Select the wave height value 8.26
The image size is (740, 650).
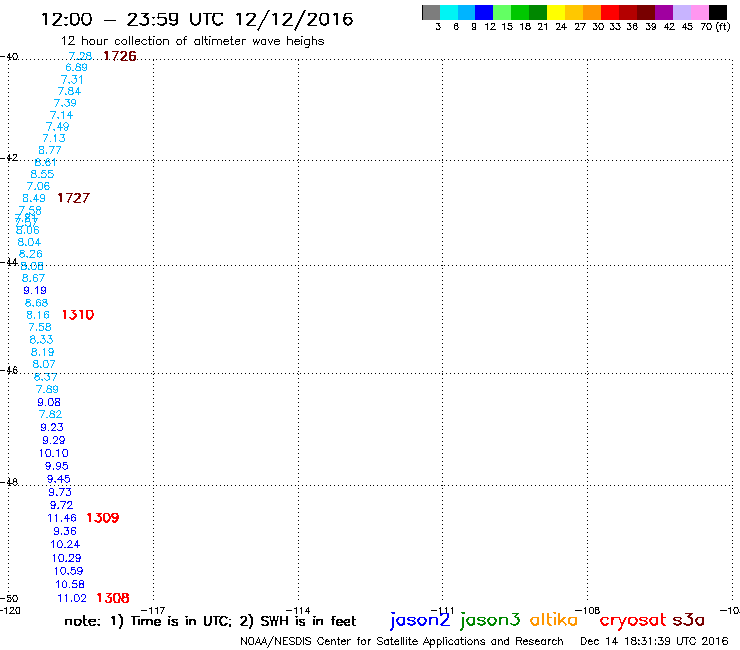click(x=31, y=254)
